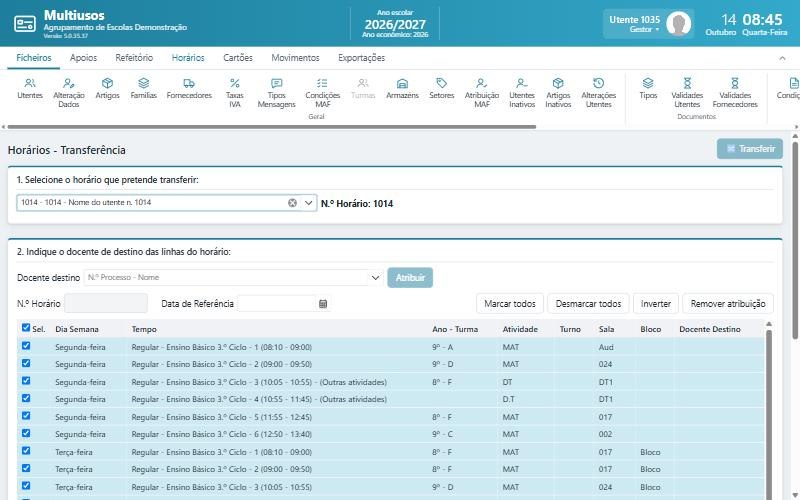Toggle the Sel. select-all header checkbox

[26, 328]
